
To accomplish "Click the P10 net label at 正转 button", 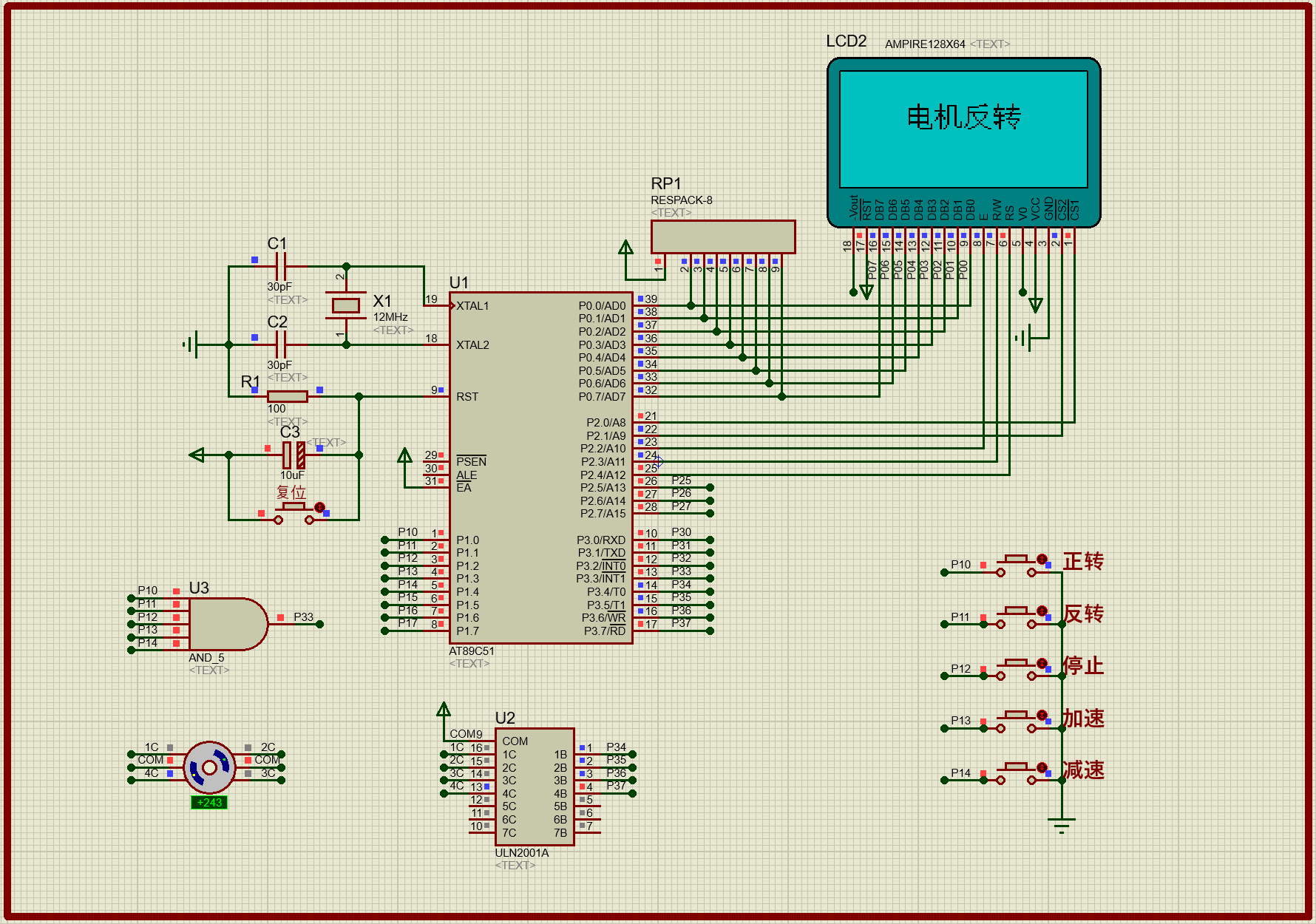I will pyautogui.click(x=961, y=565).
